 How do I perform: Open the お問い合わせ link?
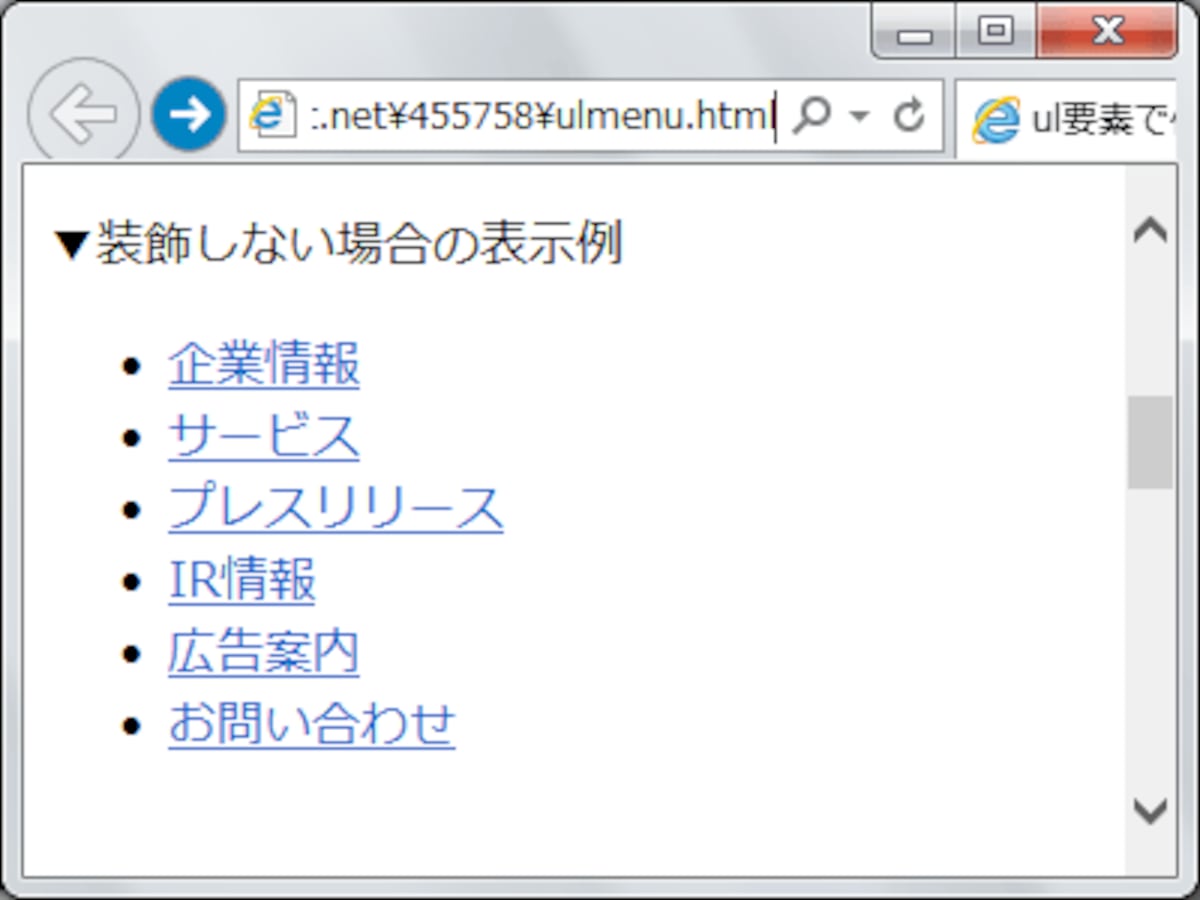click(312, 724)
